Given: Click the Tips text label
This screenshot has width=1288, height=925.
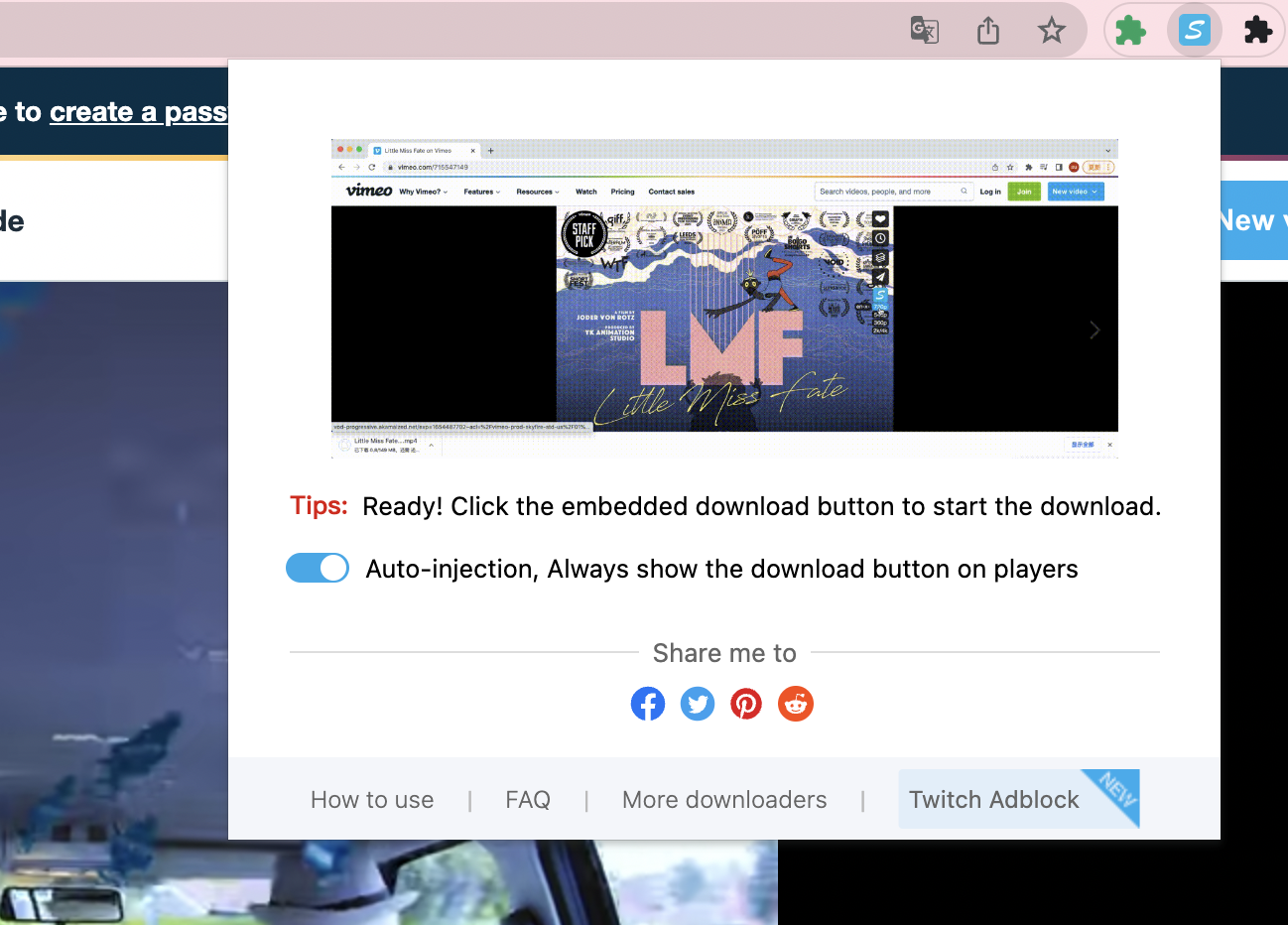Looking at the screenshot, I should 319,506.
